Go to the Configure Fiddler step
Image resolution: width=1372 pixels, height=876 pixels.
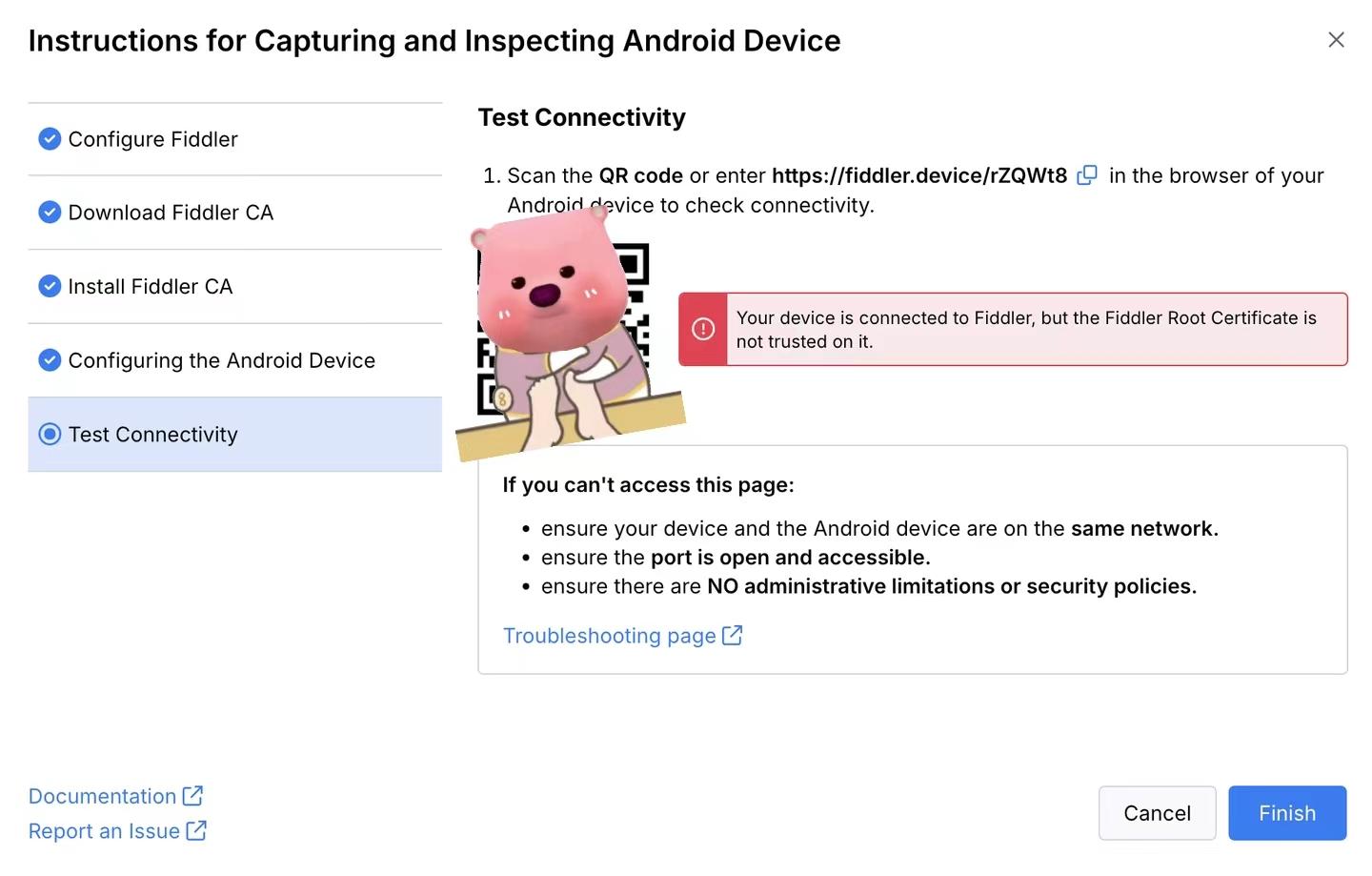click(x=152, y=139)
